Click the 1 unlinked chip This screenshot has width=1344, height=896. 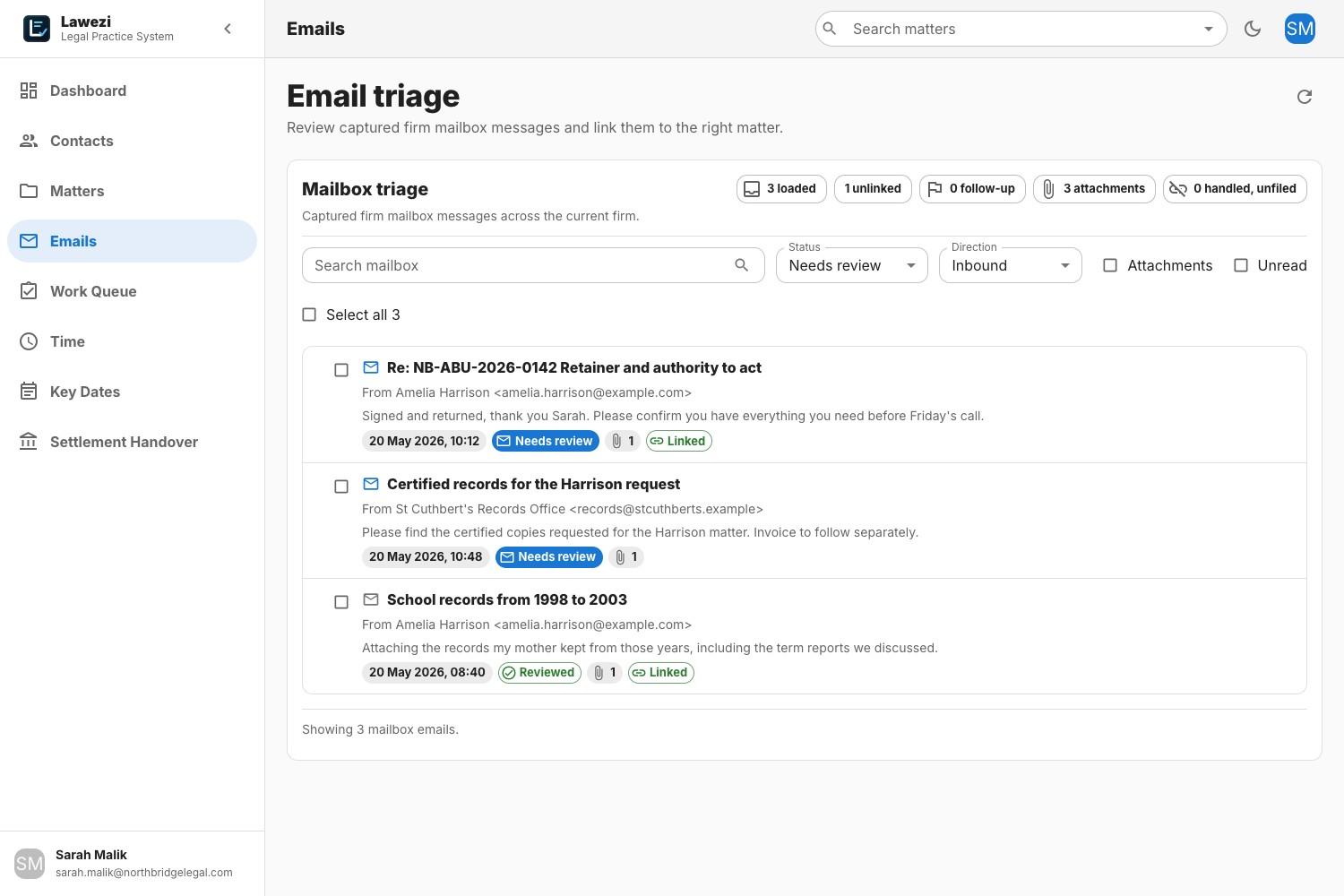[873, 189]
